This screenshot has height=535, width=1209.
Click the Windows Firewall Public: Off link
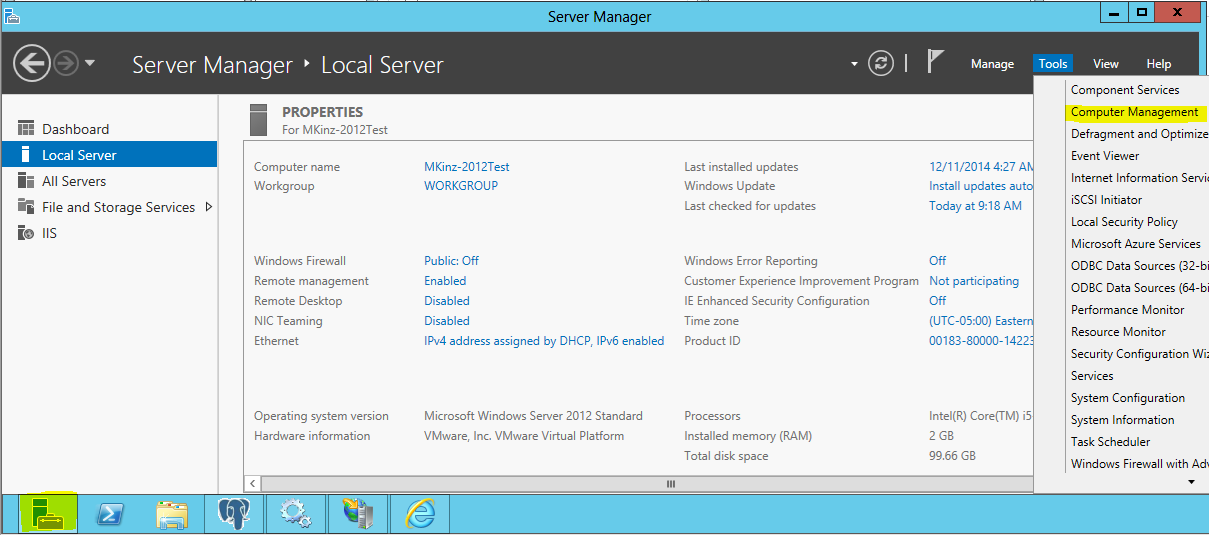[x=451, y=261]
